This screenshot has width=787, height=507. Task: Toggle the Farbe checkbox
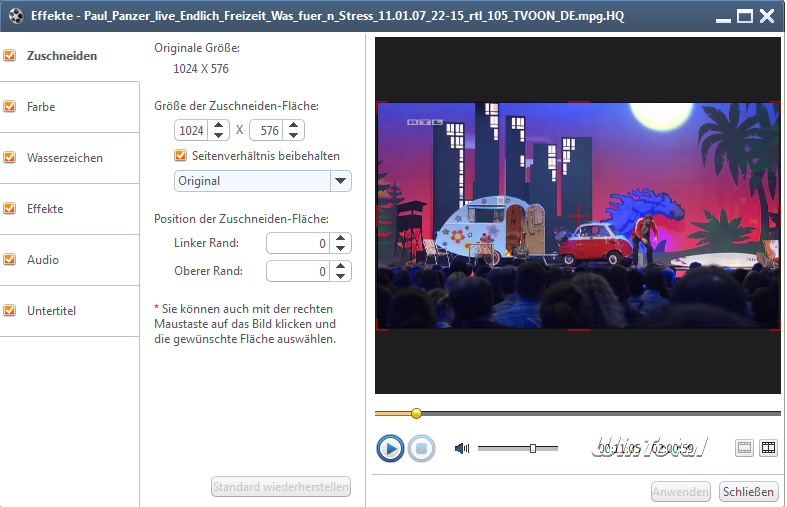point(10,106)
